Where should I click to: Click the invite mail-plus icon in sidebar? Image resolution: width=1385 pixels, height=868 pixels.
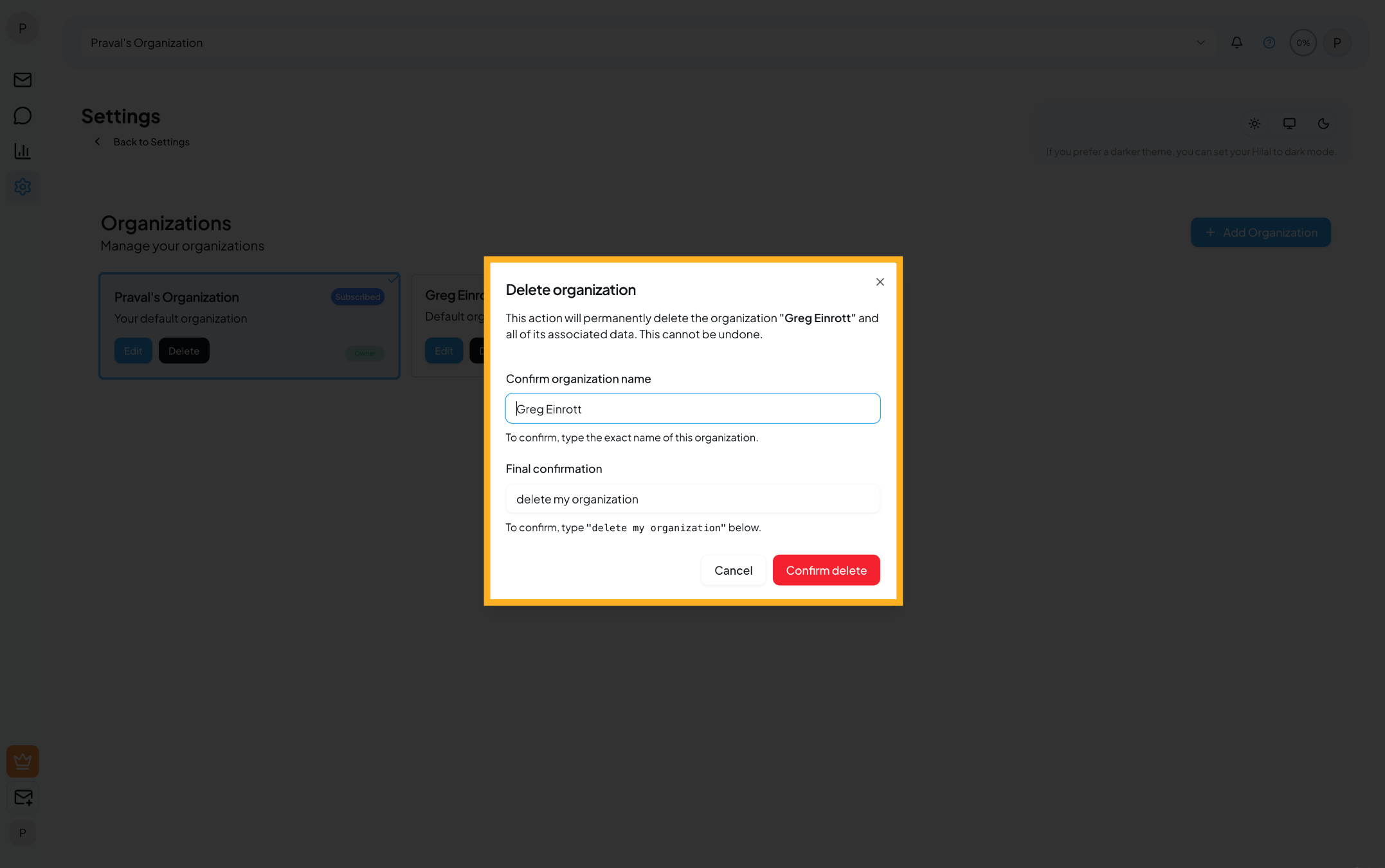[23, 797]
